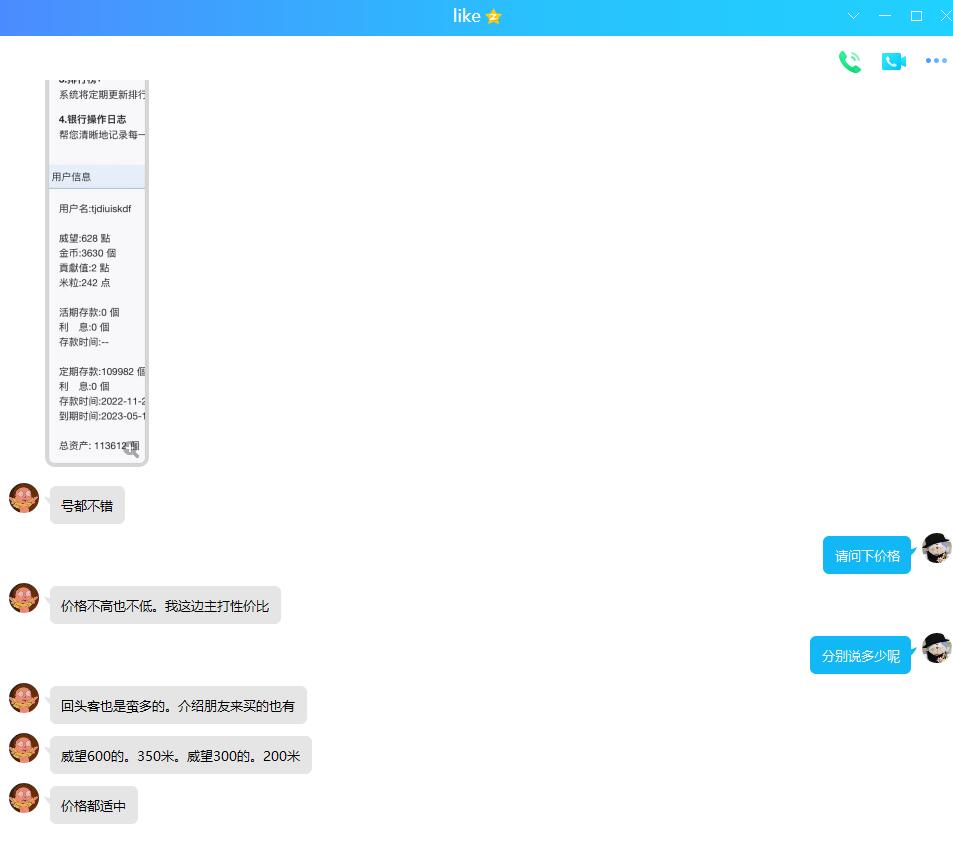The width and height of the screenshot is (953, 847).
Task: Select the "号都不错" message bubble
Action: pos(87,506)
